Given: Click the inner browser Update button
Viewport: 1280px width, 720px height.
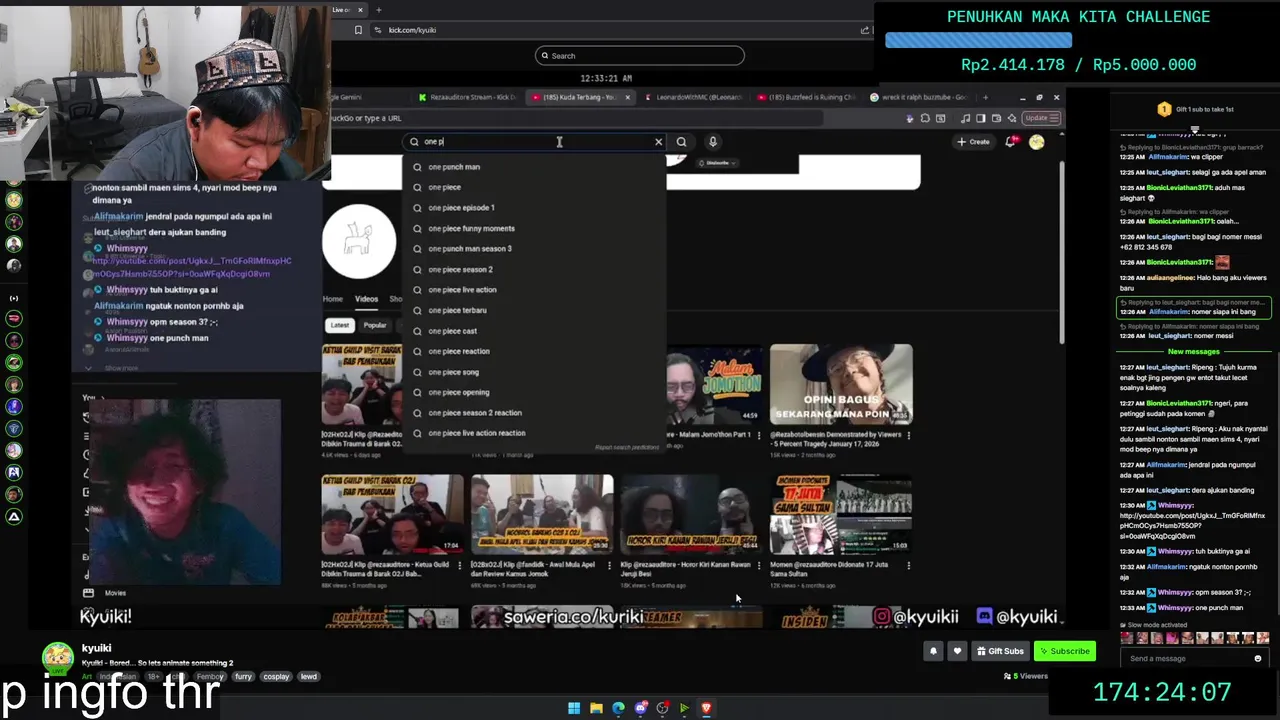Looking at the screenshot, I should pyautogui.click(x=1041, y=118).
